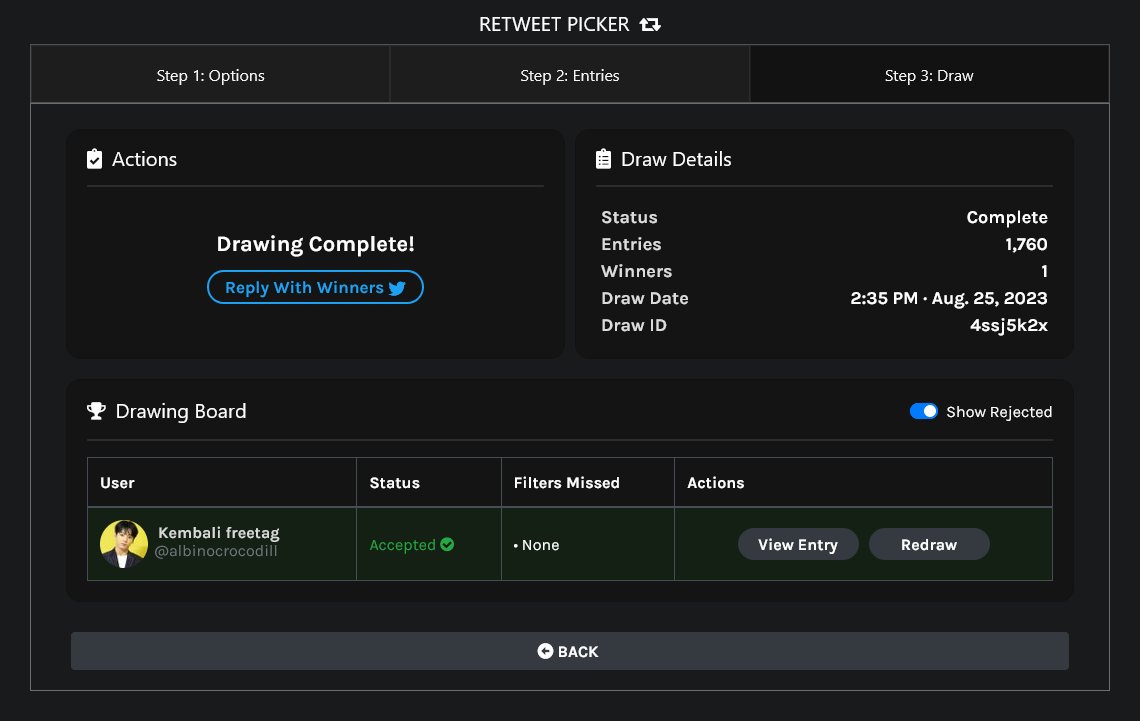Viewport: 1140px width, 721px height.
Task: Click Reply With Winners button
Action: pyautogui.click(x=315, y=287)
